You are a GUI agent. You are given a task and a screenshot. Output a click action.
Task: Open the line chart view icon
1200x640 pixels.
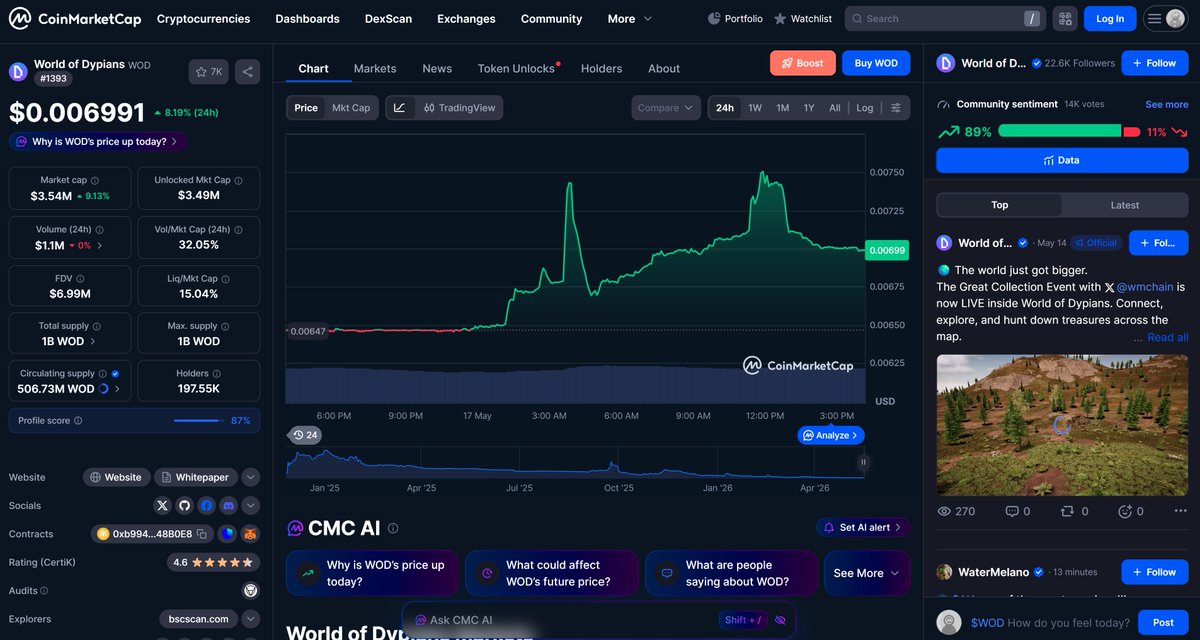399,108
